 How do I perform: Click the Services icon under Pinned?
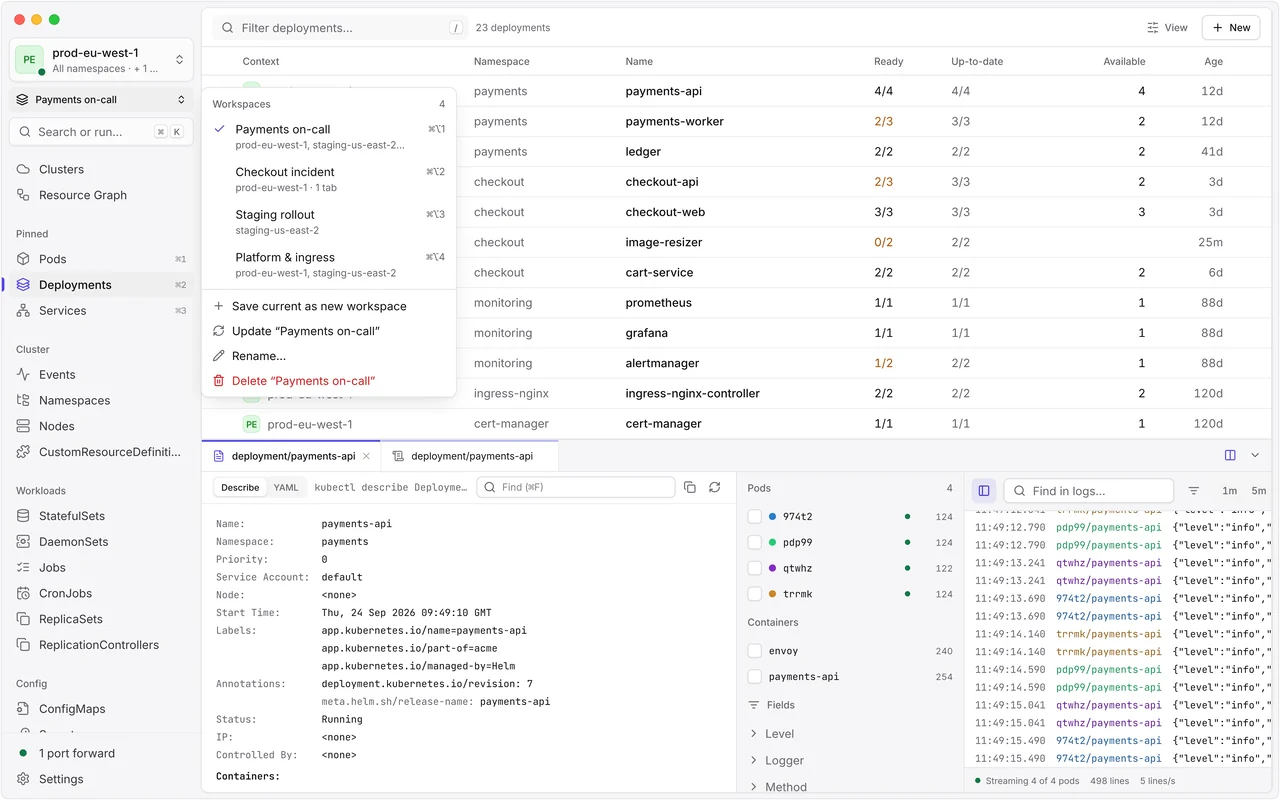[x=23, y=311]
